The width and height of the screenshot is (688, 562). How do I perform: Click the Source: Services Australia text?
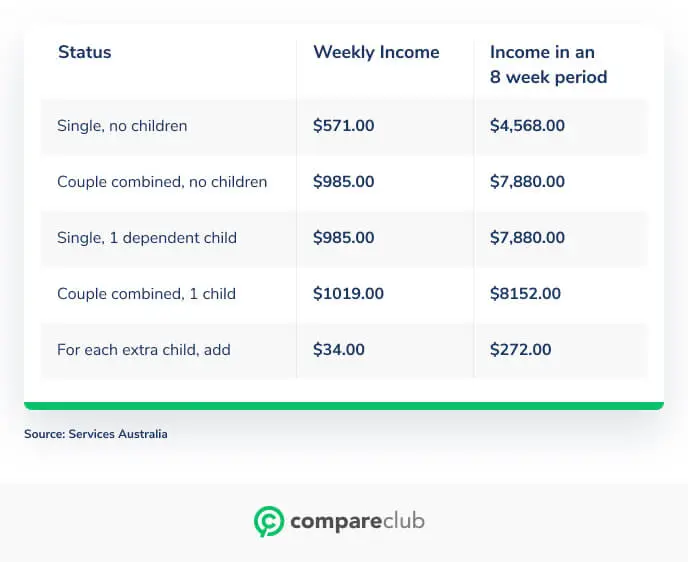[96, 434]
